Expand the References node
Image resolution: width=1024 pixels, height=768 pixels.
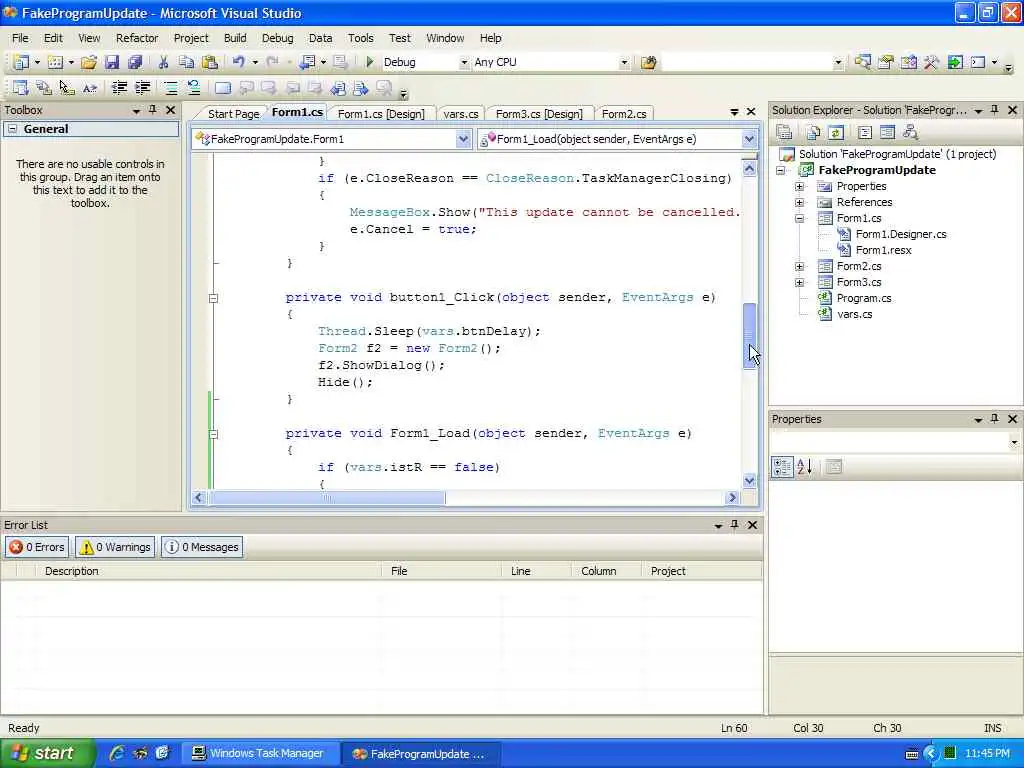click(799, 202)
